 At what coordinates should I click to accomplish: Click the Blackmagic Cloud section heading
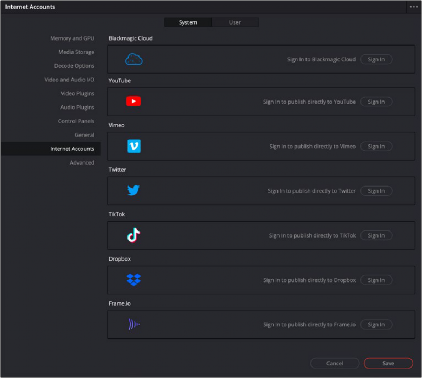[130, 38]
